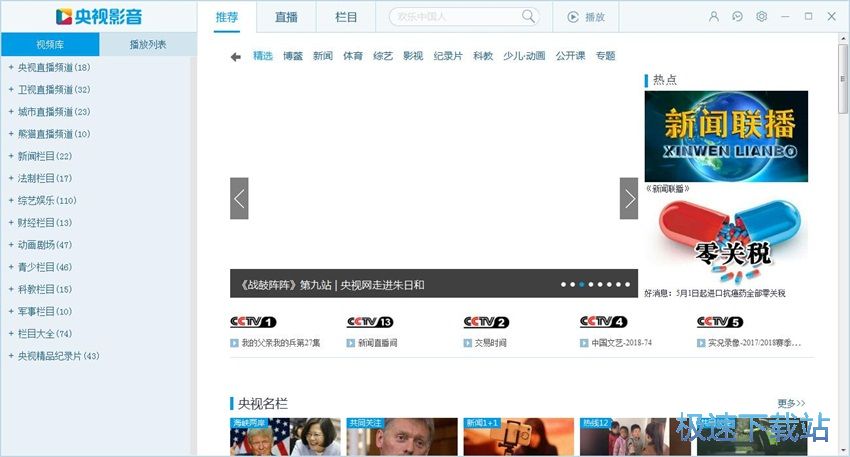Select the 专题 category
Screen dimensions: 850x457
(605, 56)
